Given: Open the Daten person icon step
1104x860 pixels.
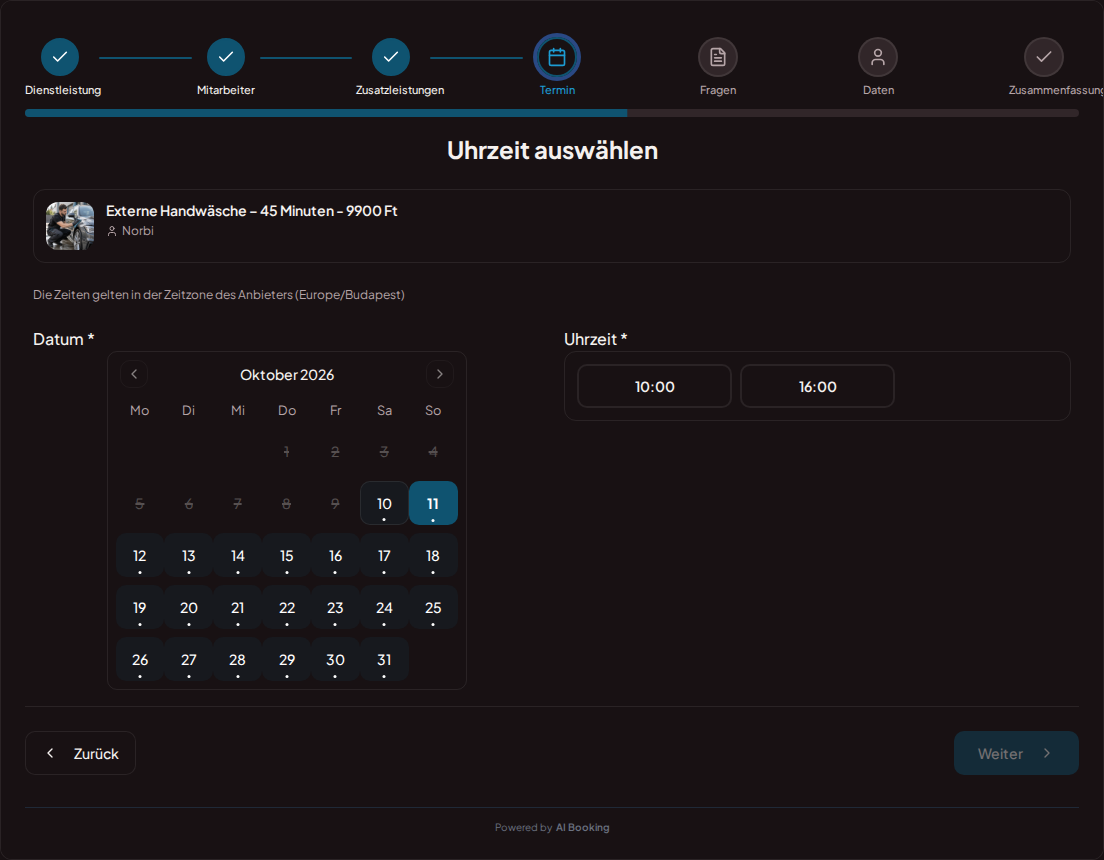Looking at the screenshot, I should click(878, 57).
